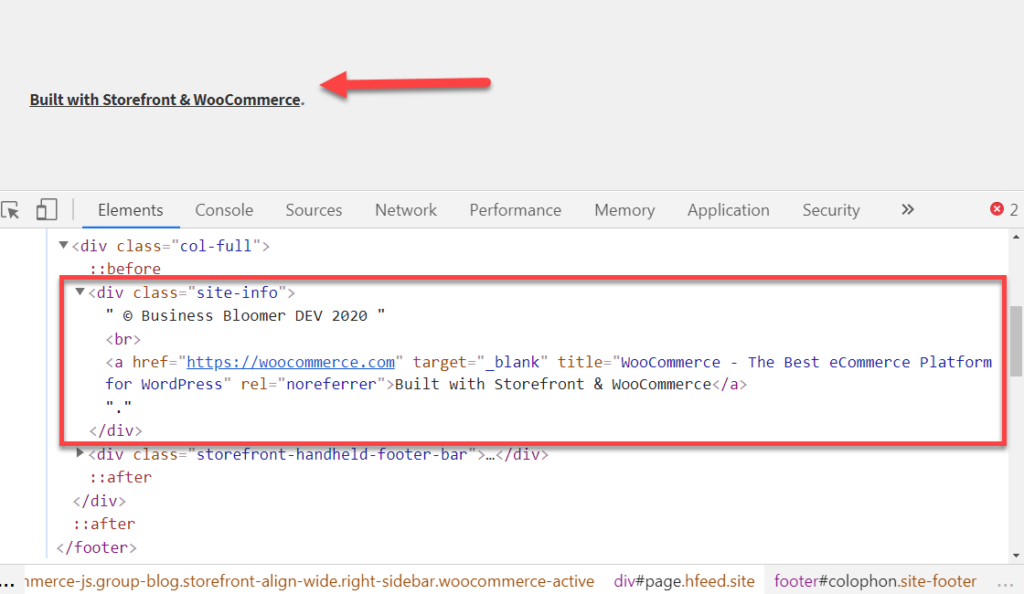1024x594 pixels.
Task: Open the more tabs chevron menu
Action: (907, 210)
